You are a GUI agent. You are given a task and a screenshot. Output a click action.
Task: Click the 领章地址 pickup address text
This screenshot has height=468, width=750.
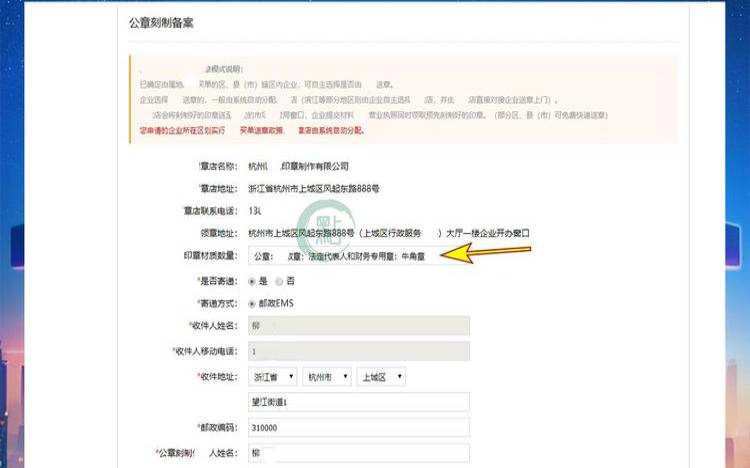389,233
